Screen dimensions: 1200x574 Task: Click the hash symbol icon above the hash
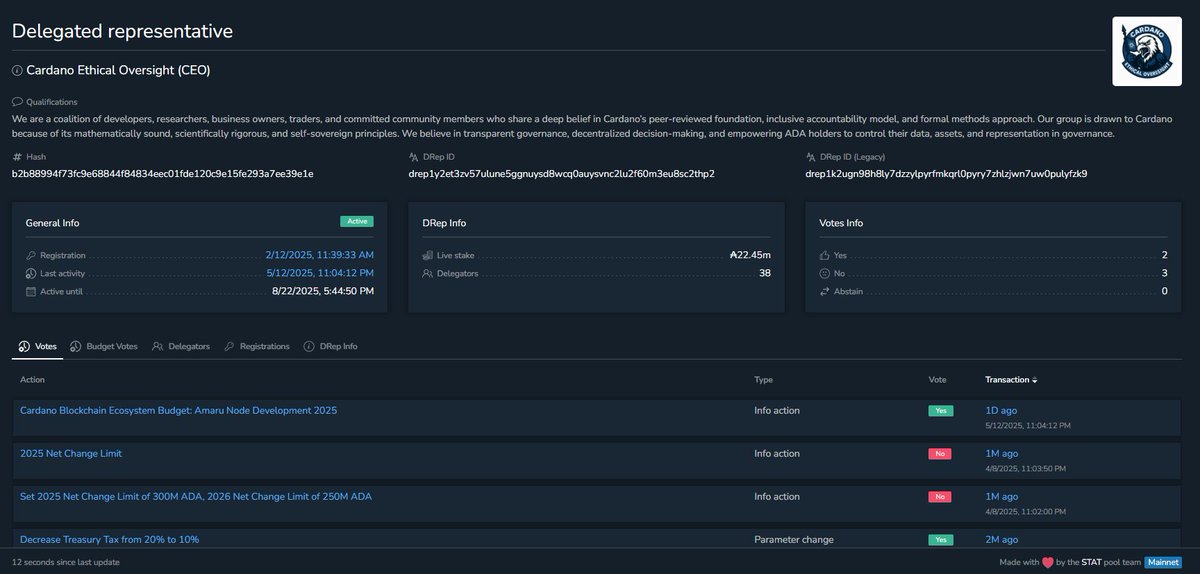(17, 157)
